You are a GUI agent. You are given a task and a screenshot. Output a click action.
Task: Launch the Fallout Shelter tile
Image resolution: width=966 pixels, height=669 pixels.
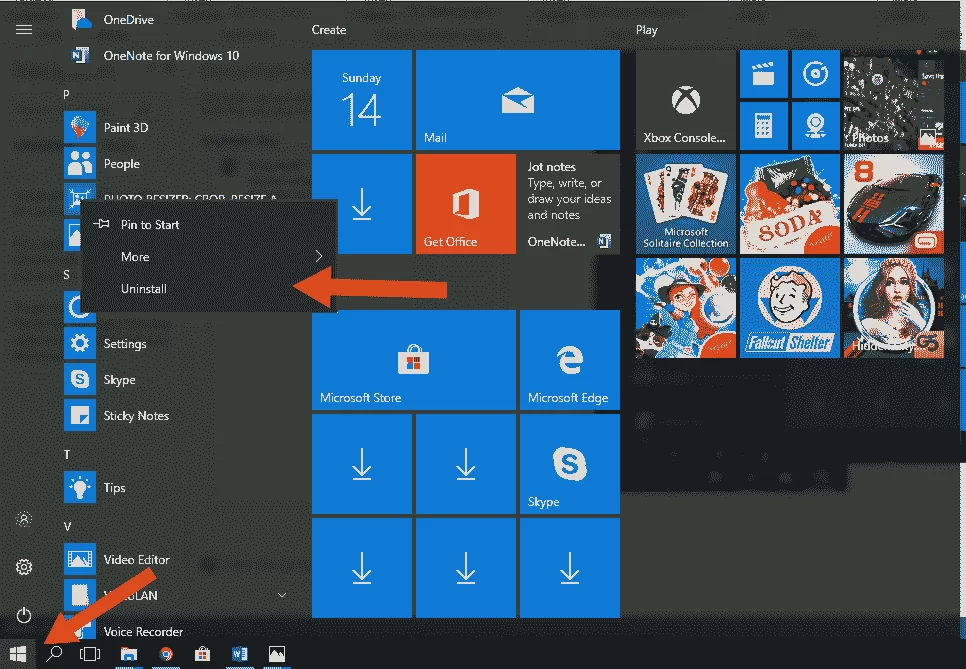point(789,307)
